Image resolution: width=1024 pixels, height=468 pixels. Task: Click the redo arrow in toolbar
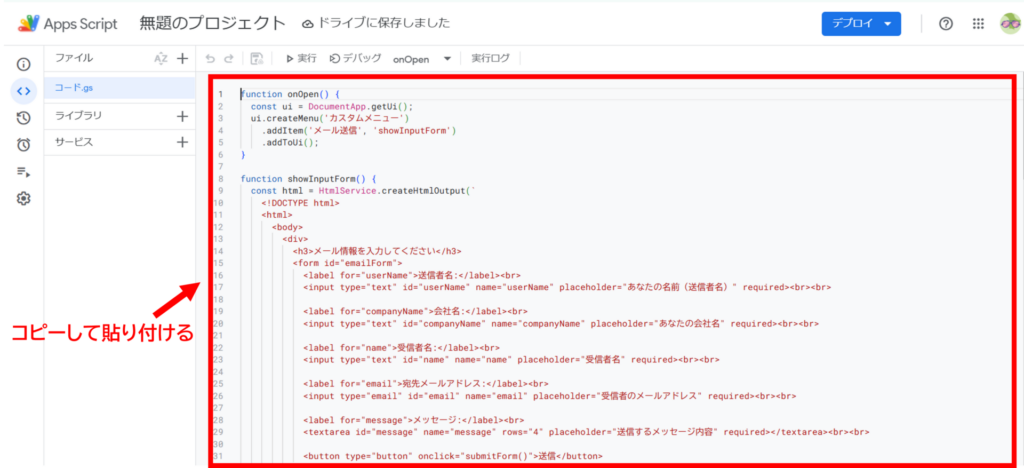tap(229, 59)
